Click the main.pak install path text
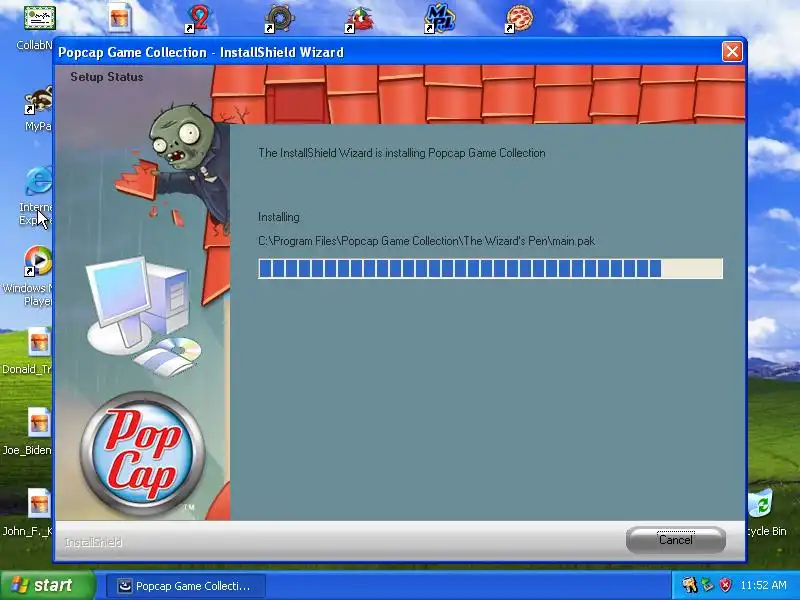Viewport: 800px width, 600px height. [427, 241]
